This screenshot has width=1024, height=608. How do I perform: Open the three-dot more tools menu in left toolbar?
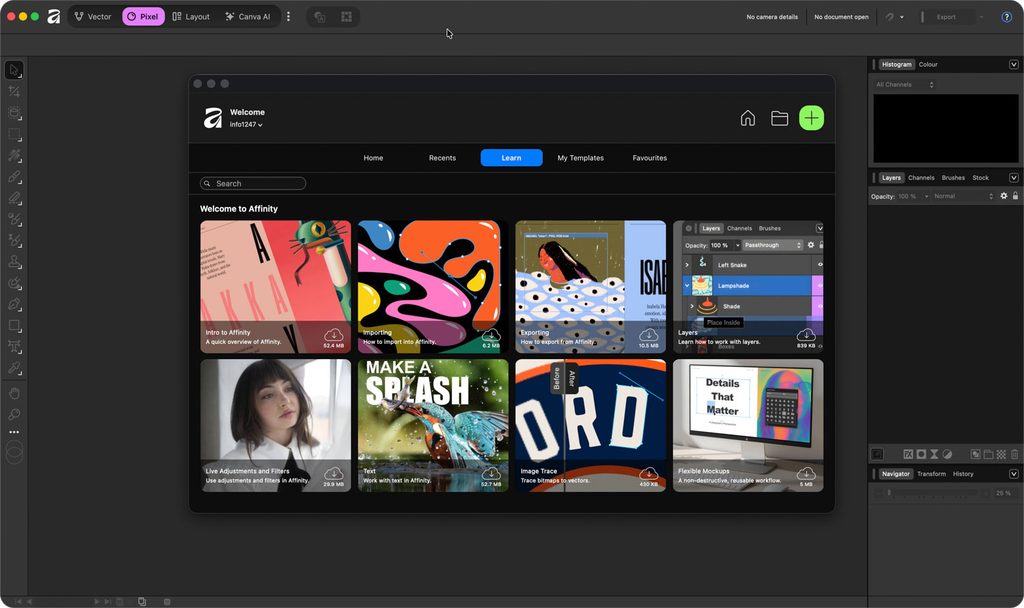pos(14,432)
